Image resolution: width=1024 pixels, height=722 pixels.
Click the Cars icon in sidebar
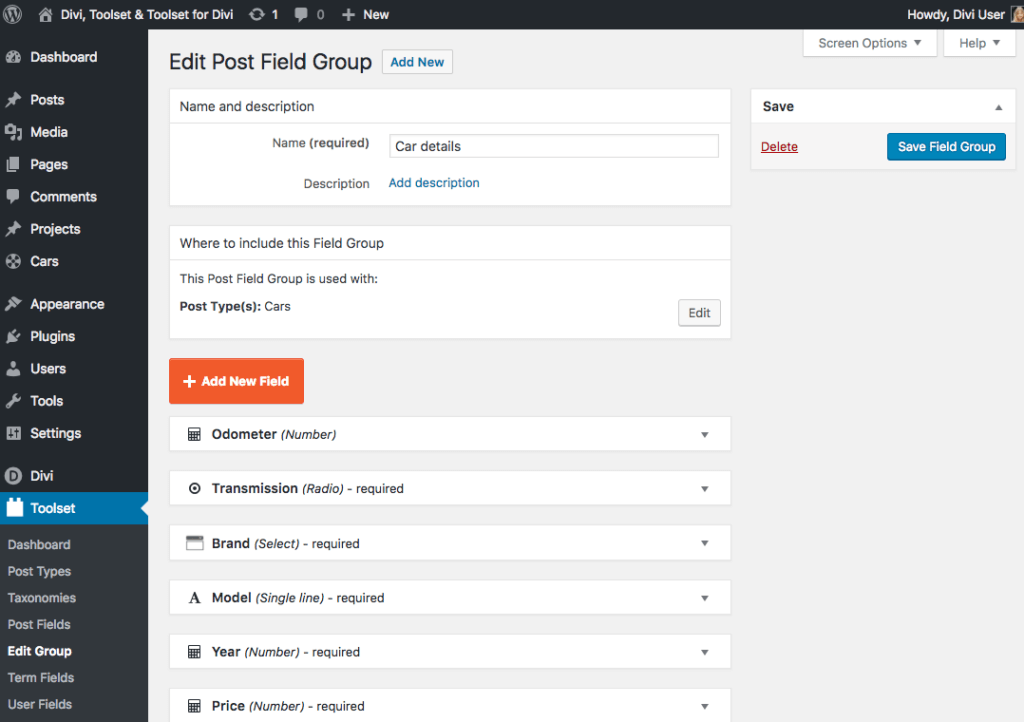pos(14,261)
